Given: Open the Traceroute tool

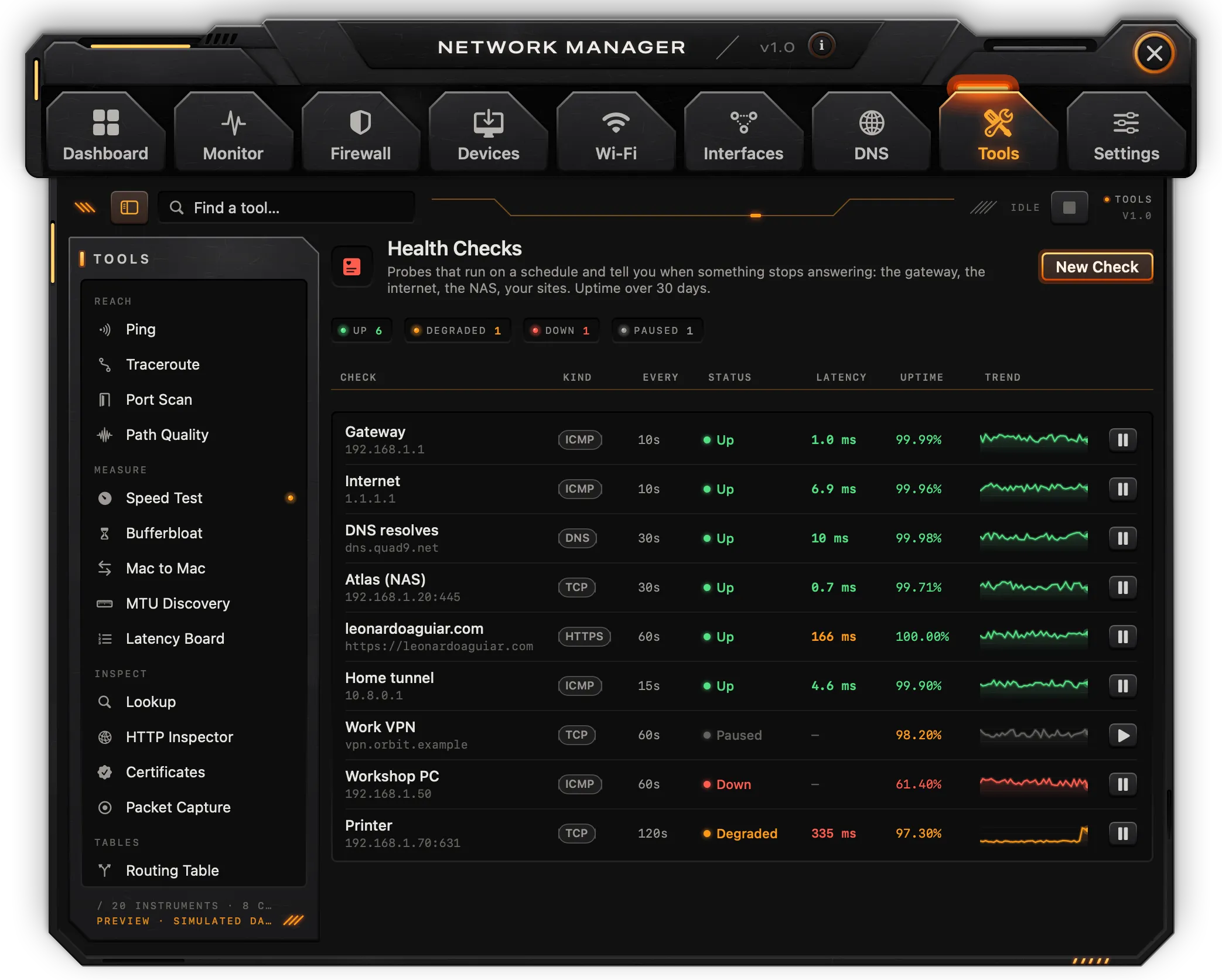Looking at the screenshot, I should tap(194, 364).
